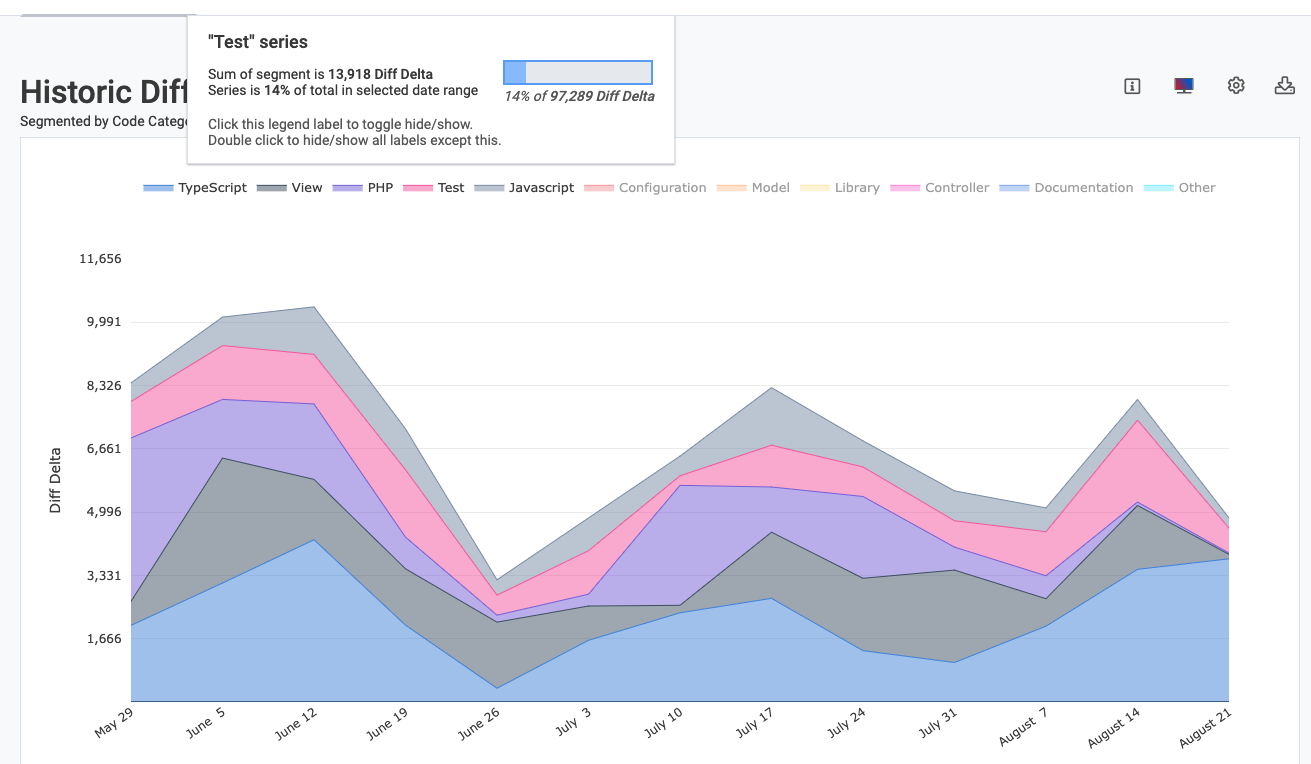The width and height of the screenshot is (1311, 764).
Task: Click the 14% progress bar in tooltip
Action: 578,72
